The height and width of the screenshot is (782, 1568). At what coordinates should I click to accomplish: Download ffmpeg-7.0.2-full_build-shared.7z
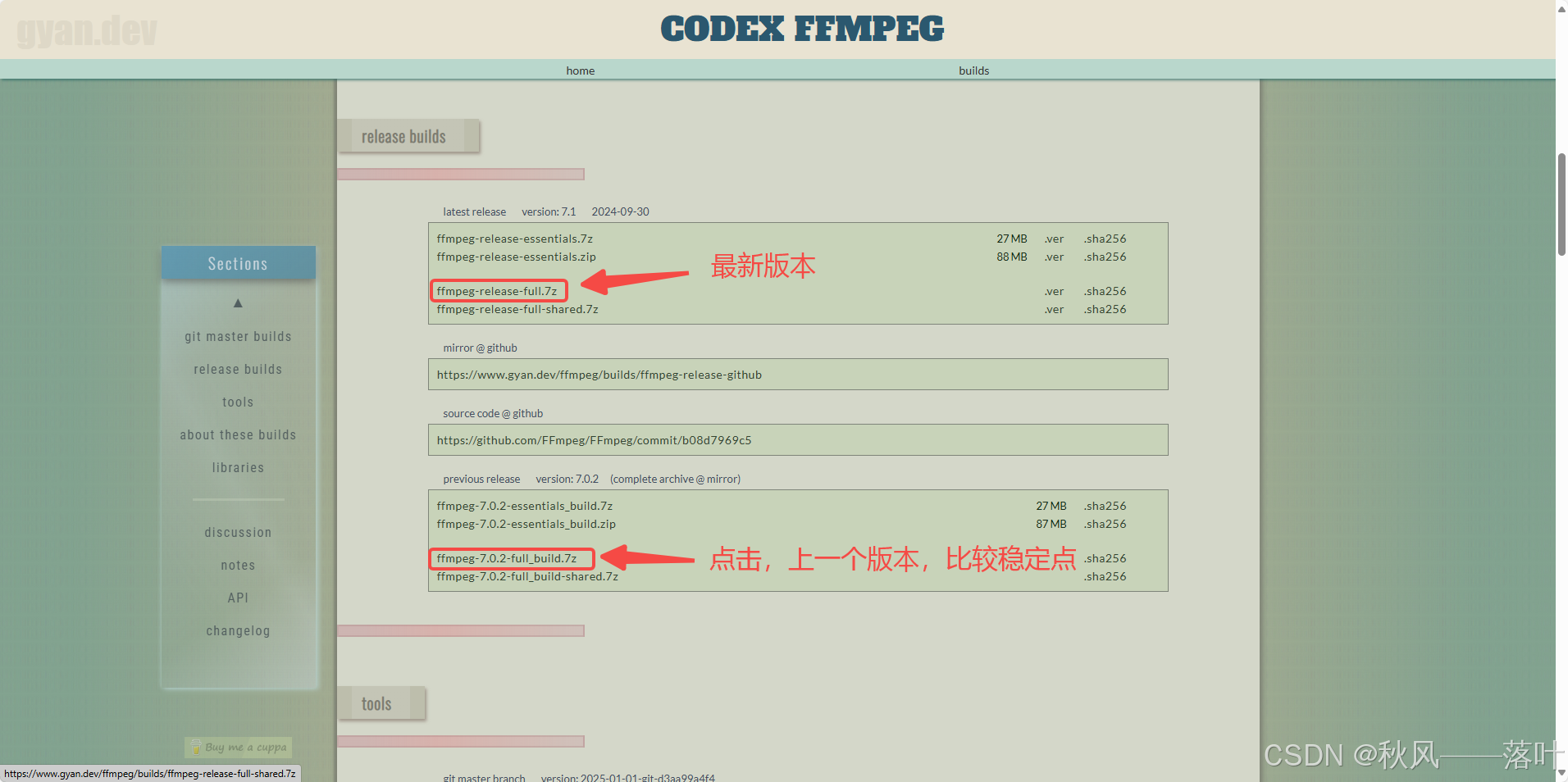527,576
